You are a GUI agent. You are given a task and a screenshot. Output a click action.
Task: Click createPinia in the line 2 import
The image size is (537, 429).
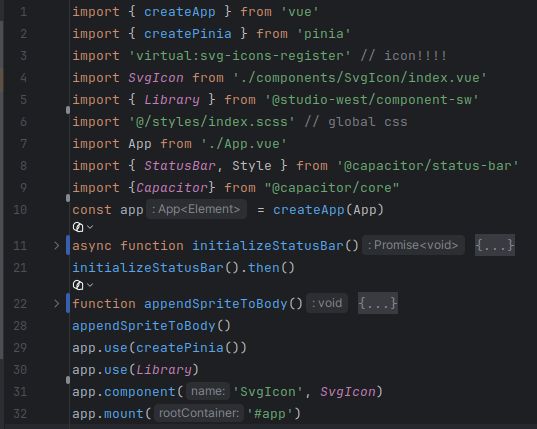[x=188, y=34]
